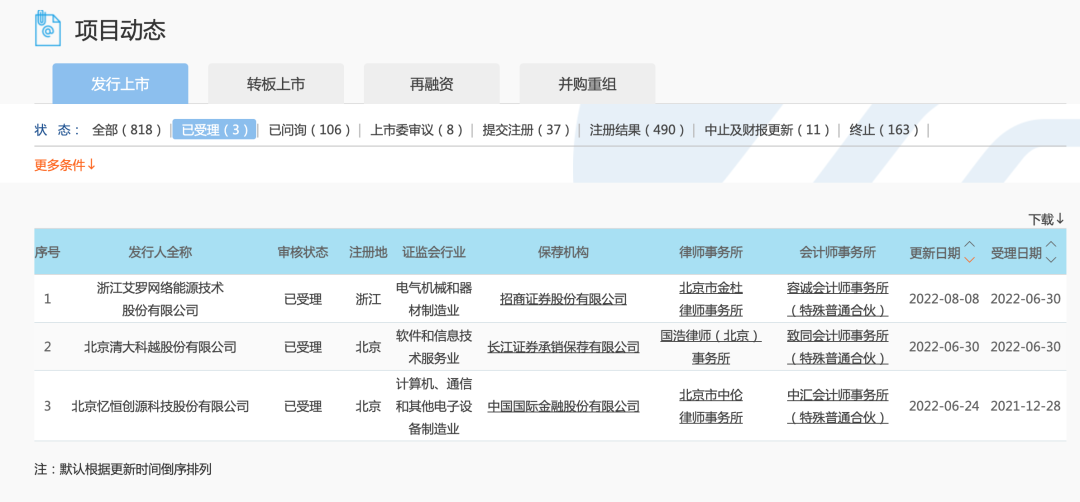This screenshot has width=1080, height=502.
Task: Switch to the 转板上市 tab
Action: tap(276, 84)
